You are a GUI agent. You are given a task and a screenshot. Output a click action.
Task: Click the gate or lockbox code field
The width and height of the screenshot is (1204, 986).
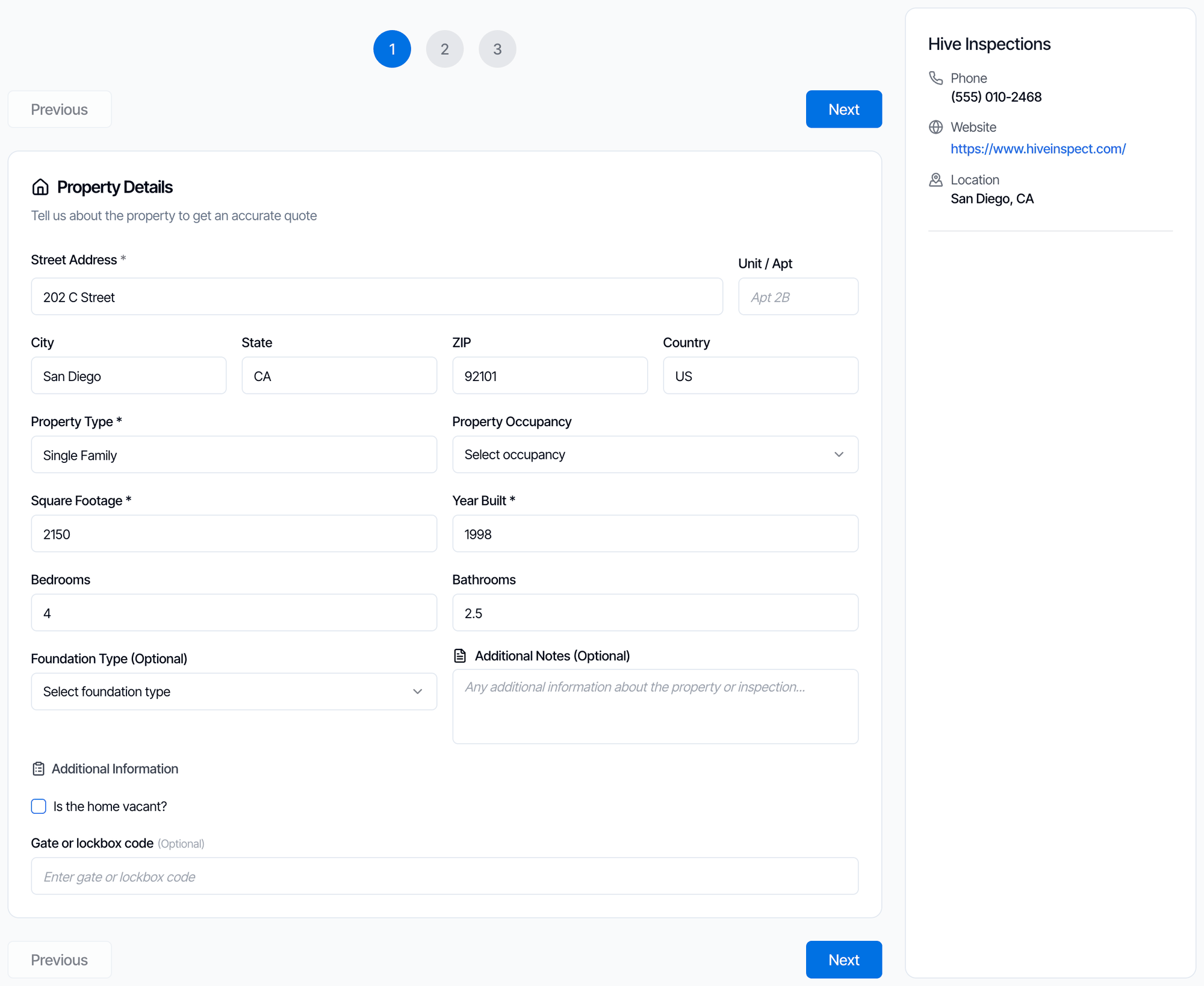pos(445,876)
